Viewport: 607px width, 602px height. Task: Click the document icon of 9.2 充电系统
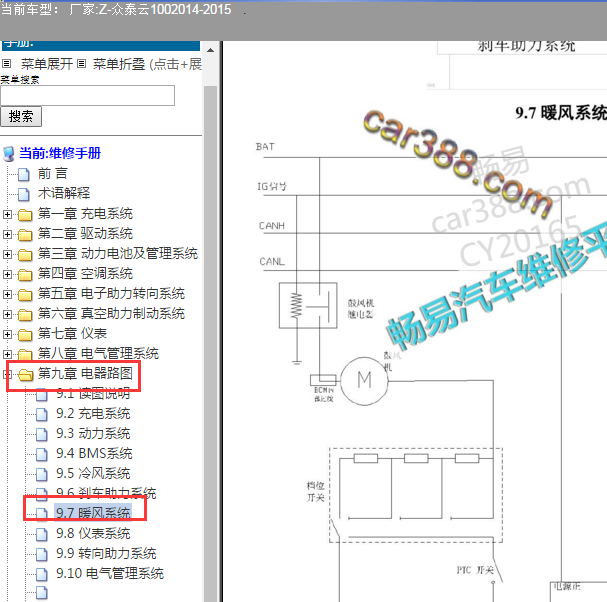(42, 414)
